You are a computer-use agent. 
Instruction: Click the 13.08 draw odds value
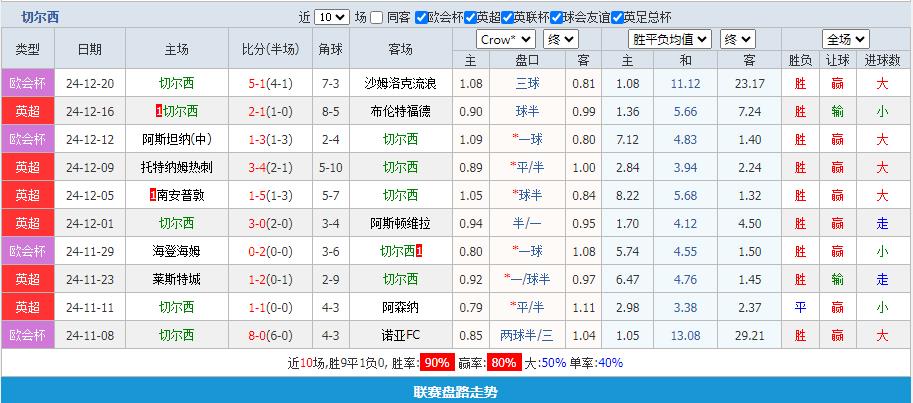pos(685,335)
